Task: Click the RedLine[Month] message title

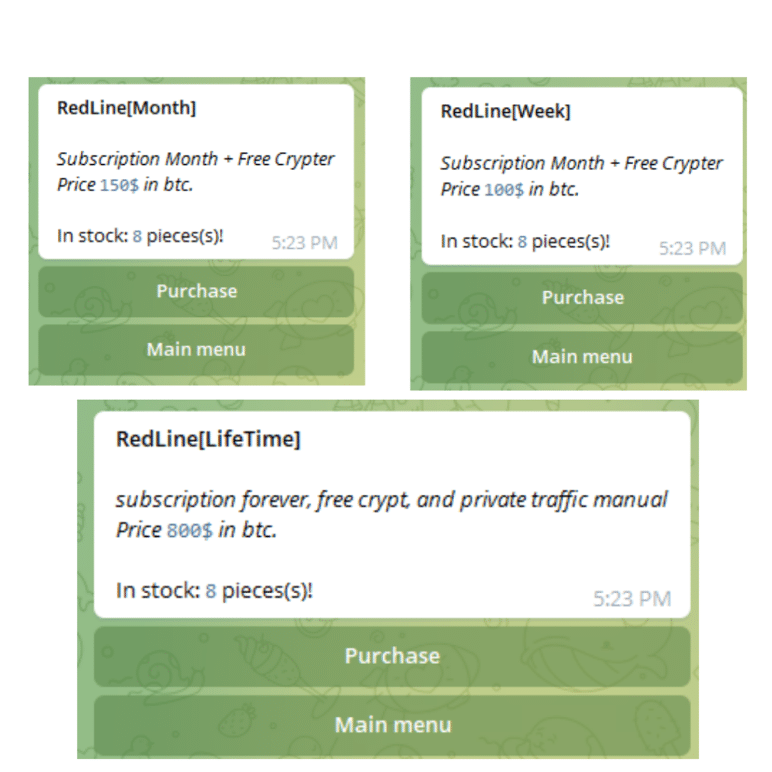Action: tap(126, 108)
